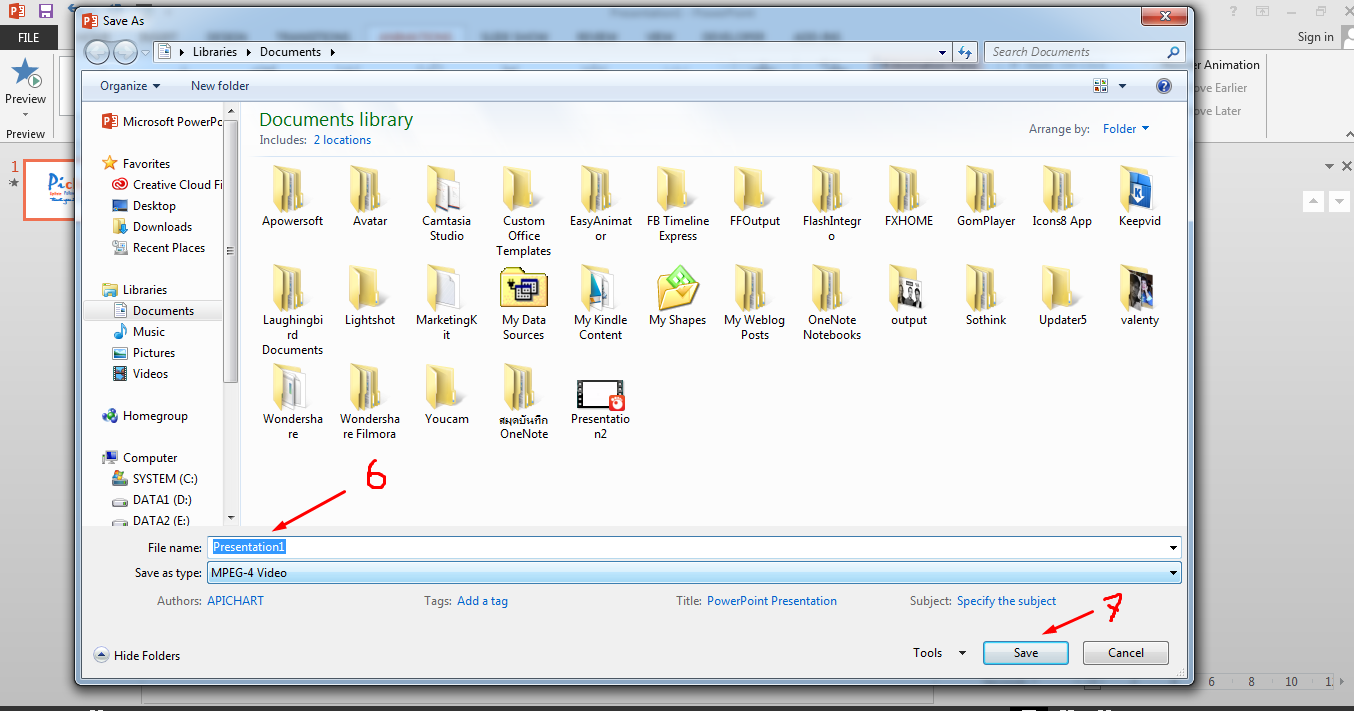The width and height of the screenshot is (1354, 711).
Task: Open the Wondershare Filmora folder
Action: point(369,403)
